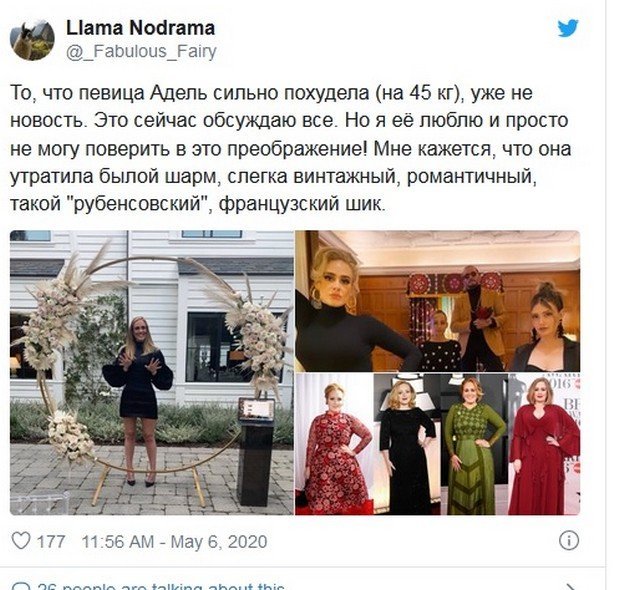View the 177 likes count

(x=51, y=542)
